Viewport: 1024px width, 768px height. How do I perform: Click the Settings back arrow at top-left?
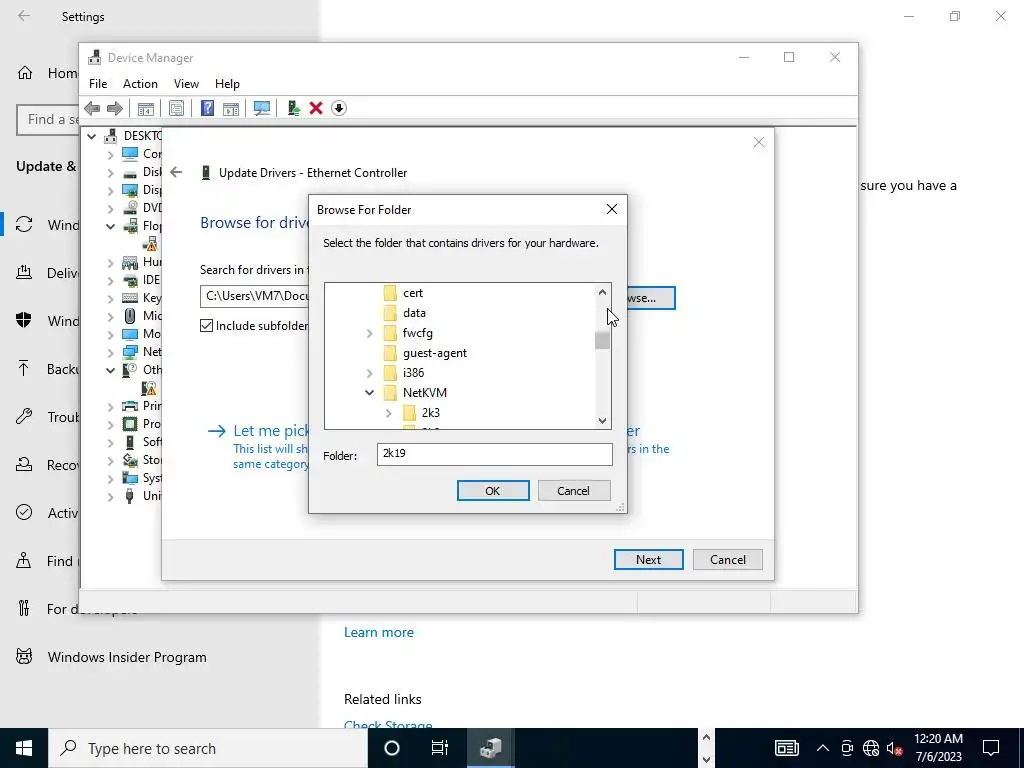24,16
